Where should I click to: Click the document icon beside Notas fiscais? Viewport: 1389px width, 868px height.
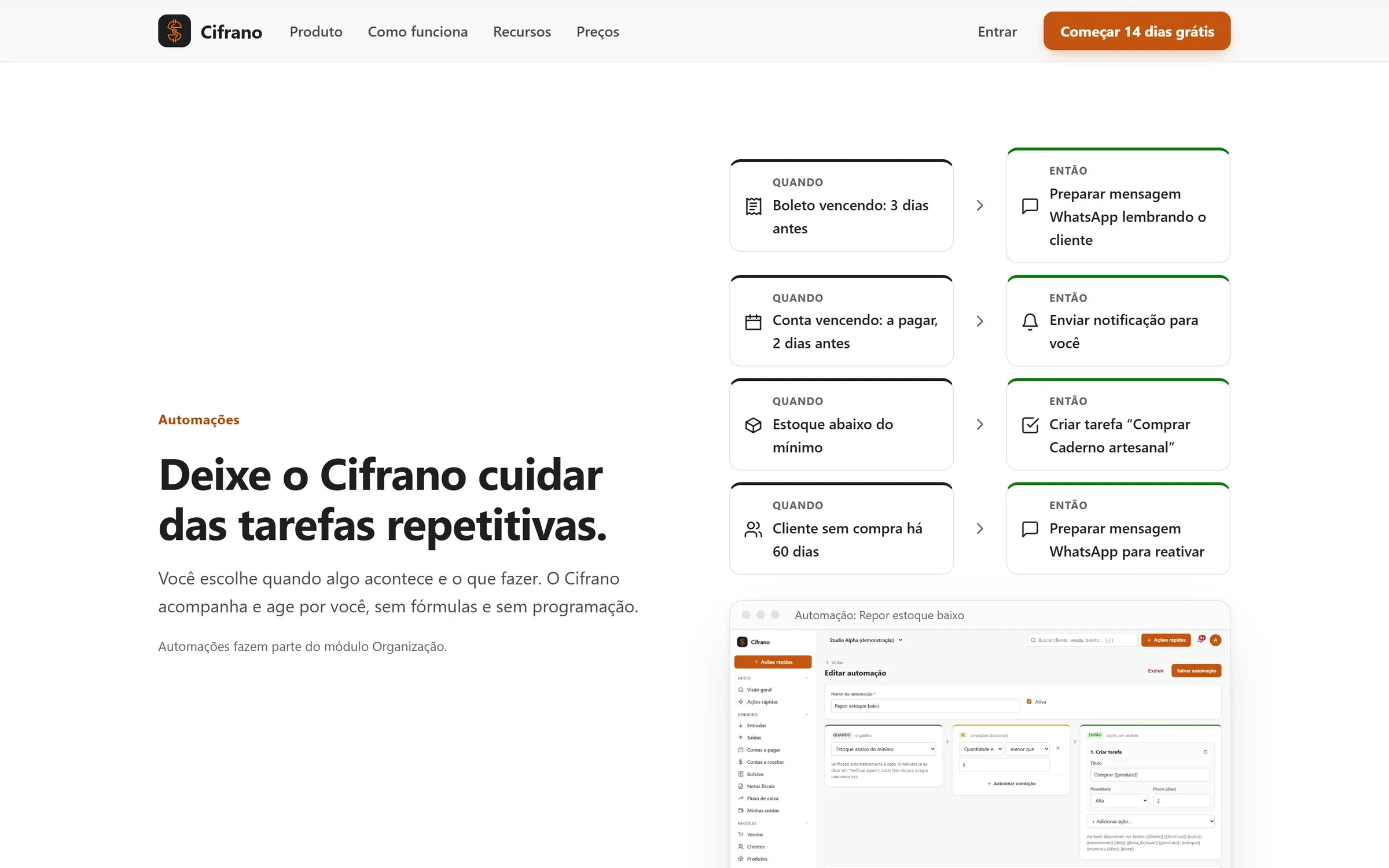[741, 786]
